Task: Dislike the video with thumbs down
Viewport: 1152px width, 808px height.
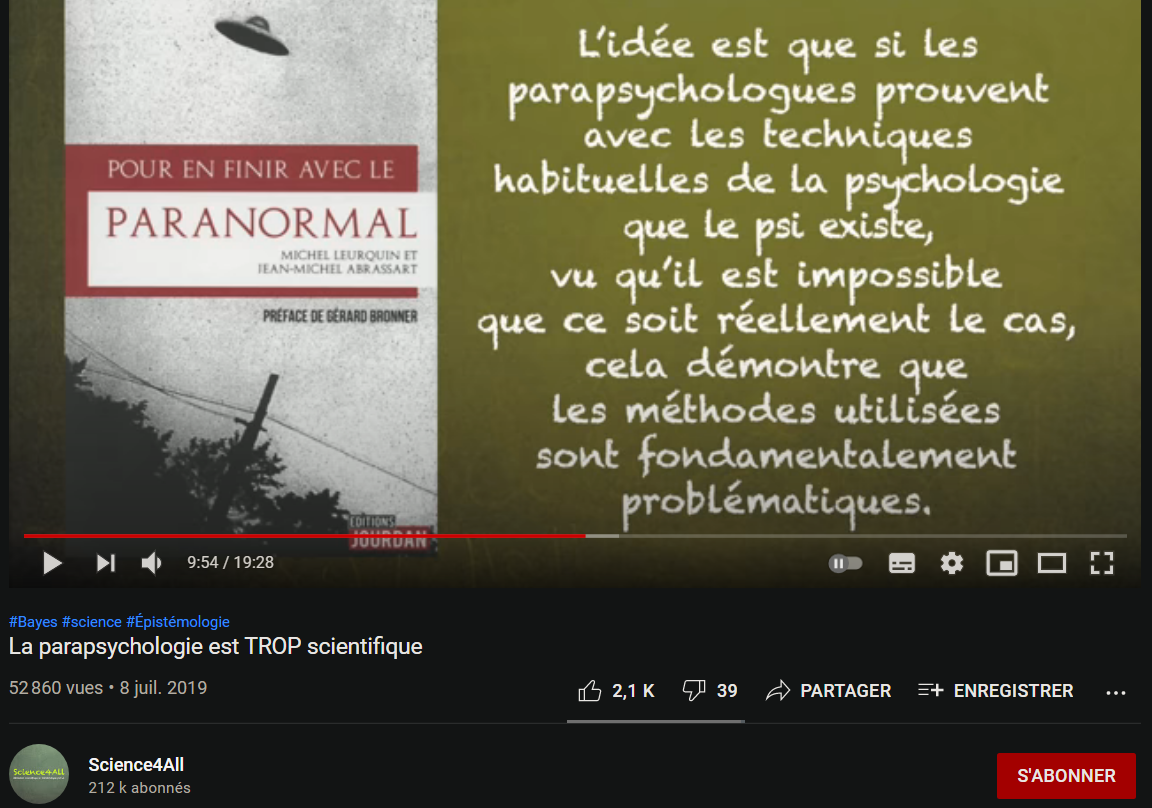Action: point(710,690)
